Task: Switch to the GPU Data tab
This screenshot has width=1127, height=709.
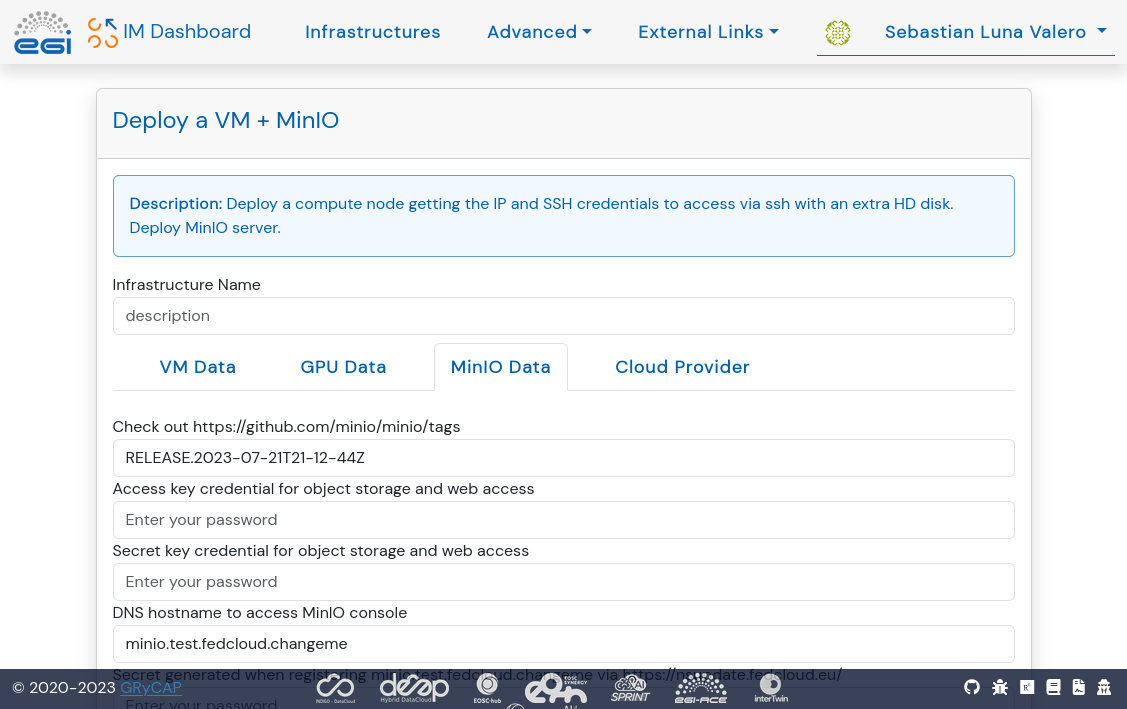Action: [343, 367]
